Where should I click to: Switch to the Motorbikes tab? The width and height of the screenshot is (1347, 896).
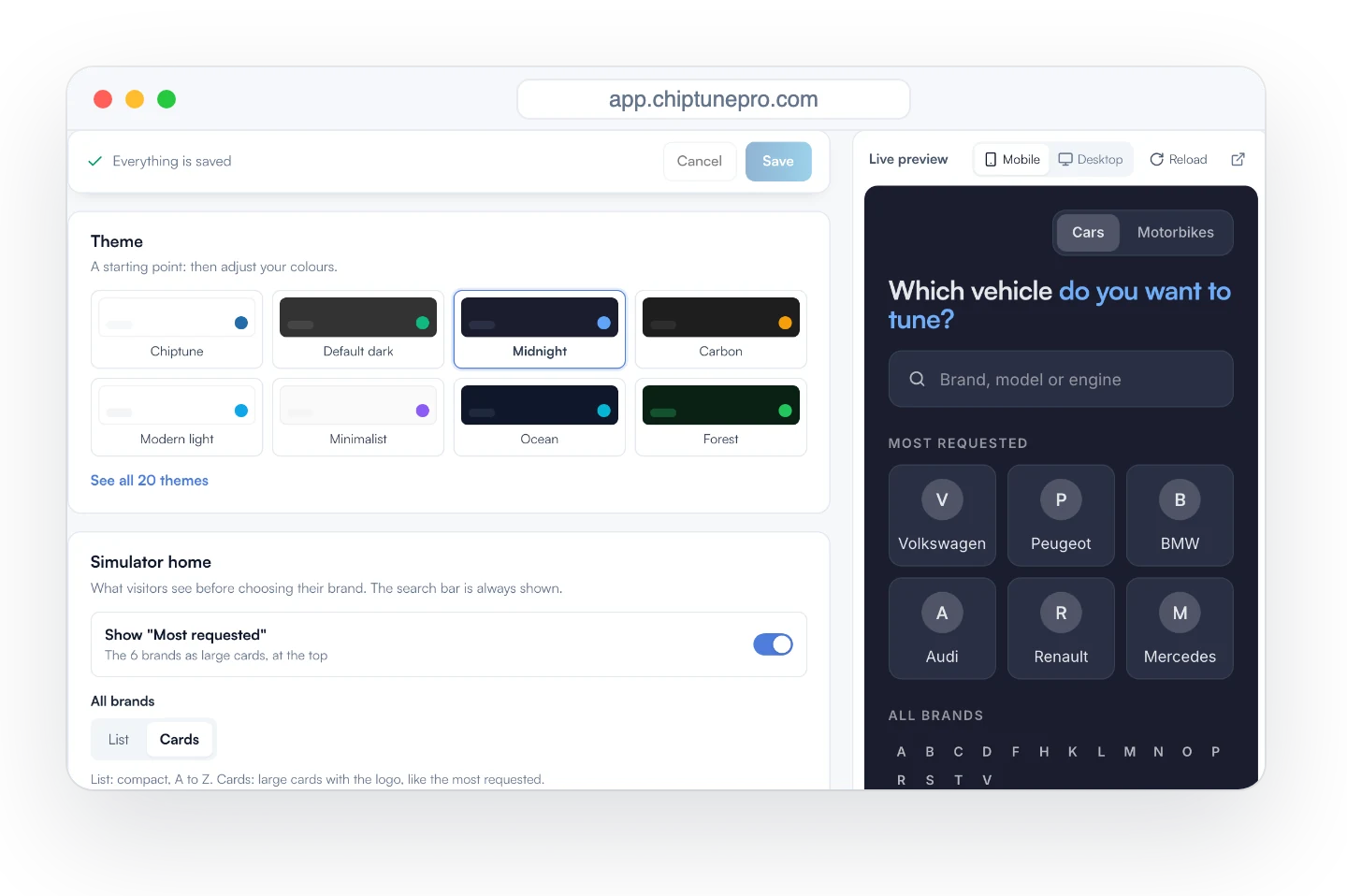point(1175,233)
